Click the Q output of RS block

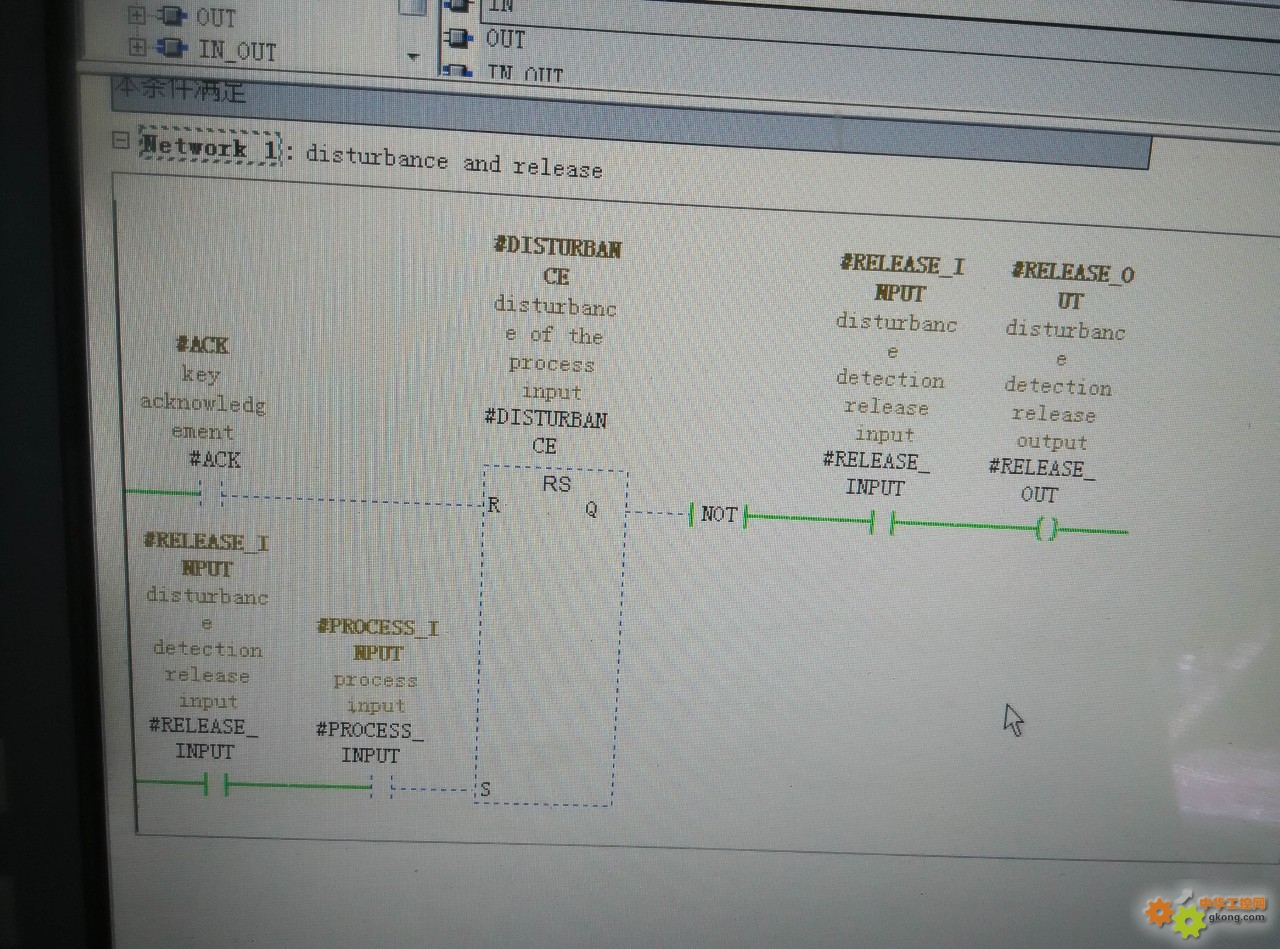591,509
